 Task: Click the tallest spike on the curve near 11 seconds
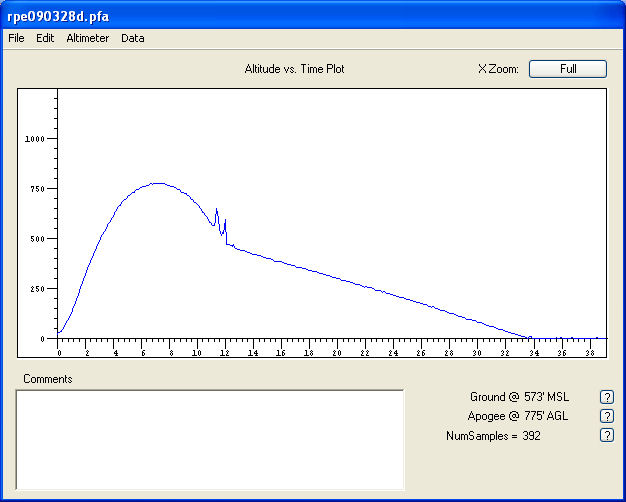[x=216, y=209]
